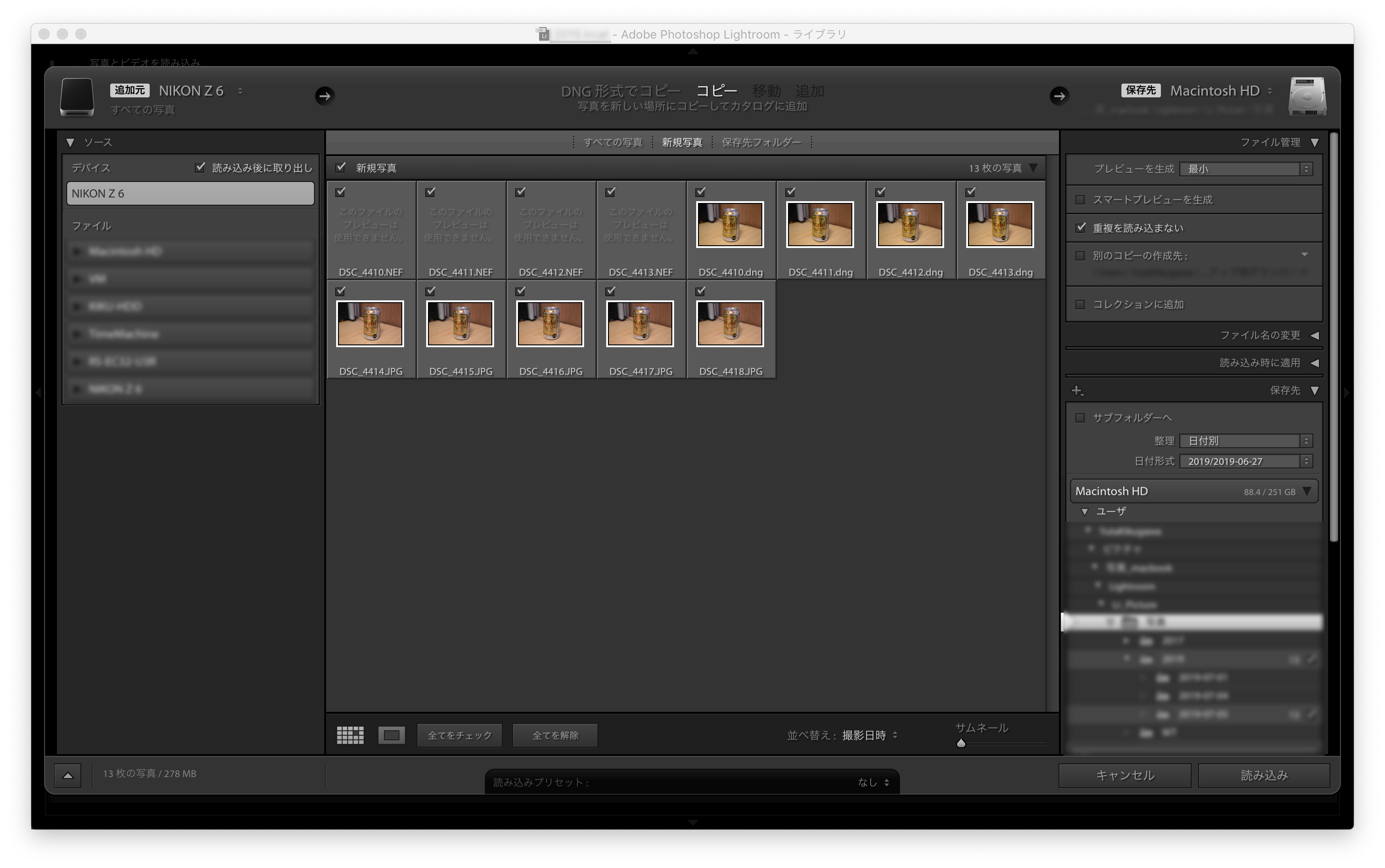Viewport: 1385px width, 868px height.
Task: Click the plus icon in 保存先 panel
Action: (x=1077, y=390)
